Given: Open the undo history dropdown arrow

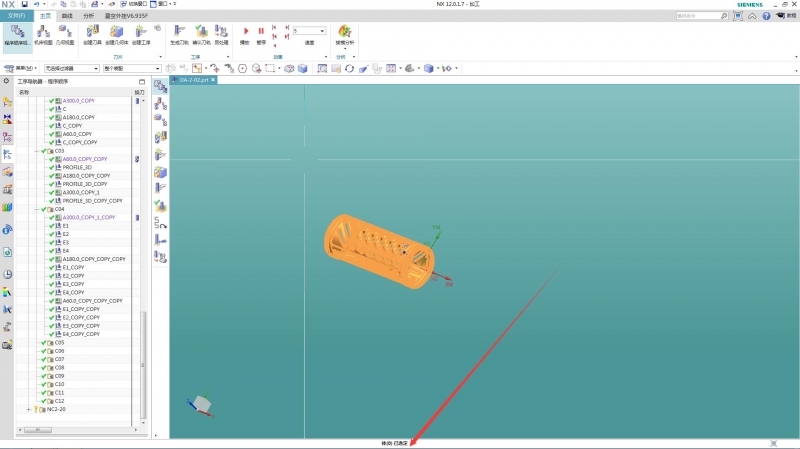Looking at the screenshot, I should click(x=44, y=4).
